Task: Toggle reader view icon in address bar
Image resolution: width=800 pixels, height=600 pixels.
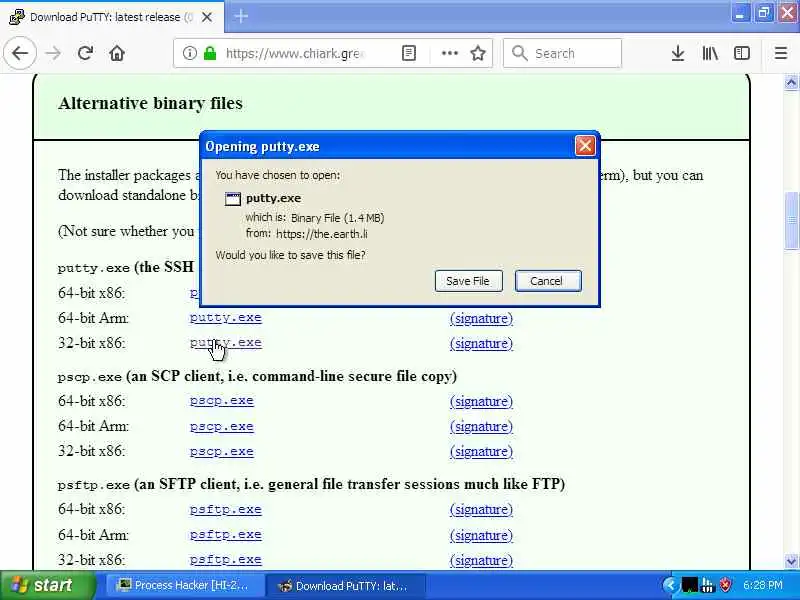Action: [x=409, y=53]
